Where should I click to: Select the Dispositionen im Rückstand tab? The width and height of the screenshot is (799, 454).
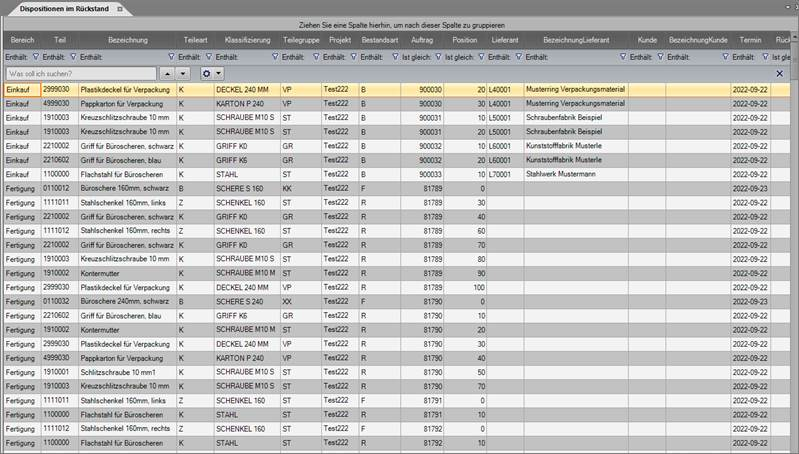[x=60, y=8]
